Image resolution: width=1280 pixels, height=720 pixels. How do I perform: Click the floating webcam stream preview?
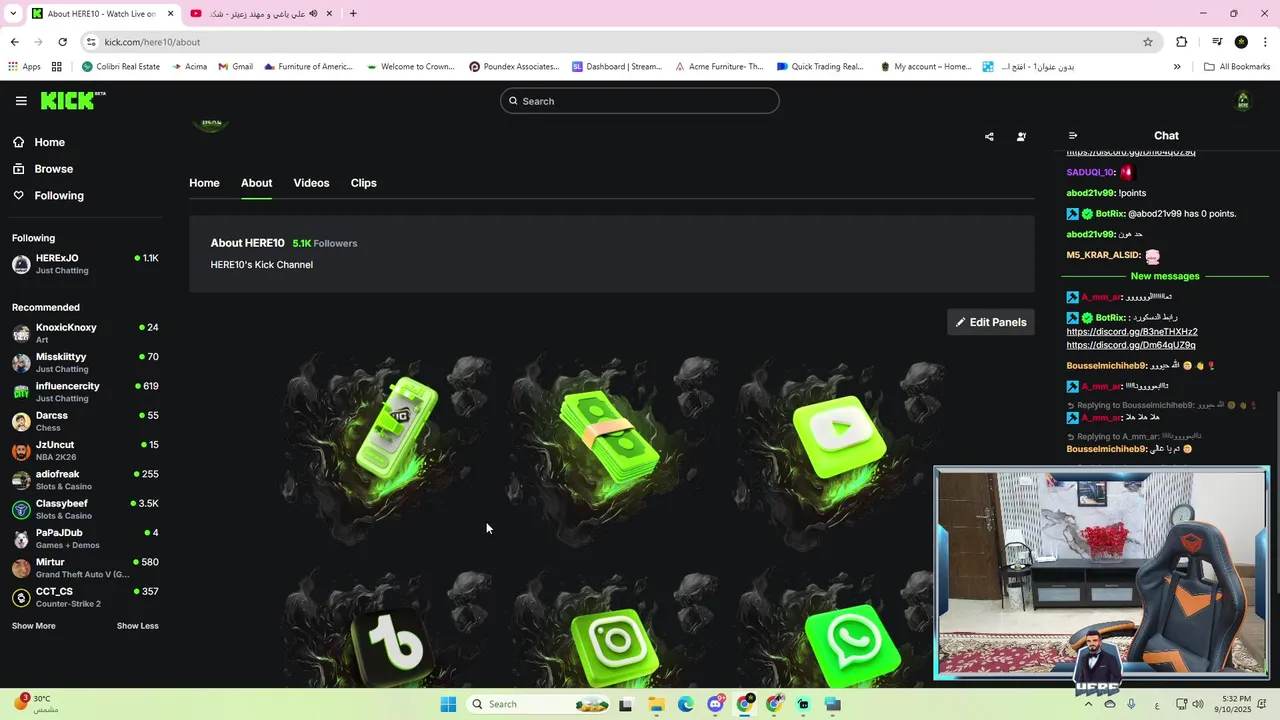point(1101,573)
